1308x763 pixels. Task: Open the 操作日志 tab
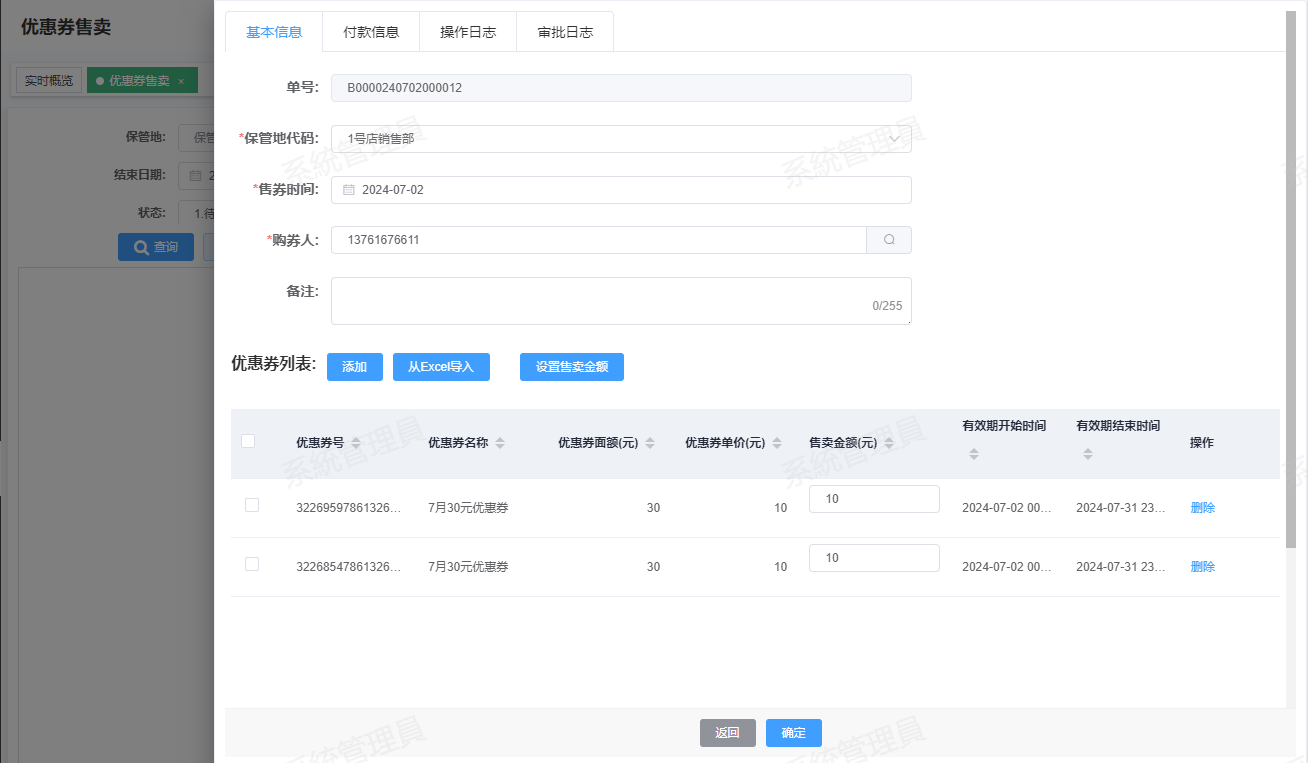(x=468, y=32)
